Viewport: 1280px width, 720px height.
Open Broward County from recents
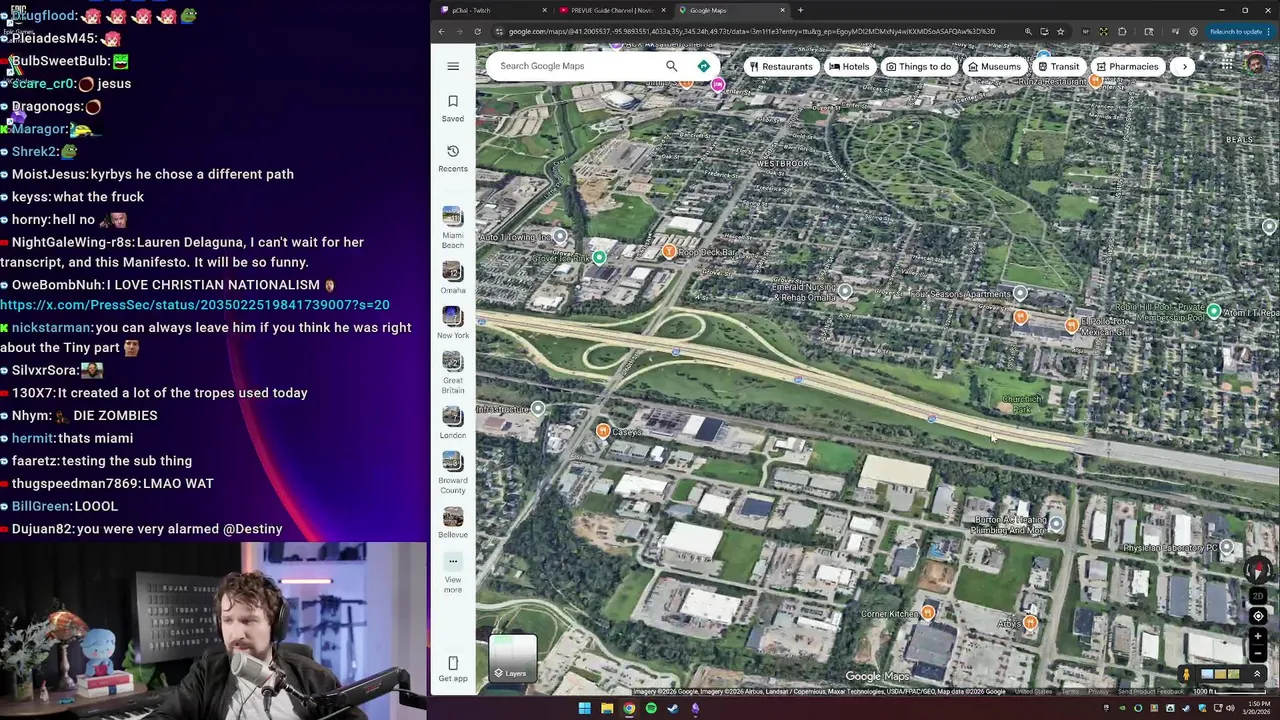click(x=453, y=473)
